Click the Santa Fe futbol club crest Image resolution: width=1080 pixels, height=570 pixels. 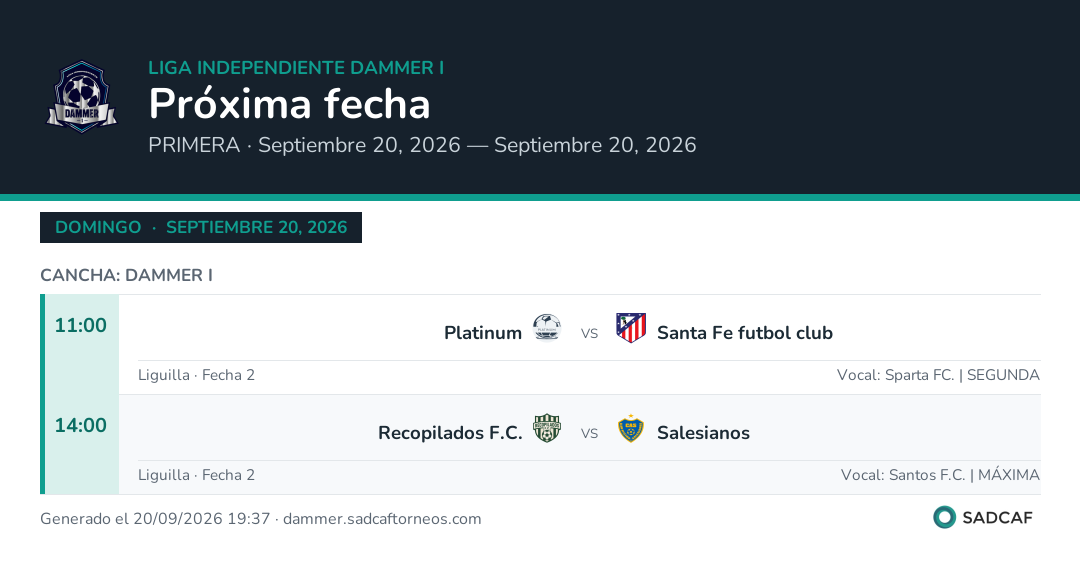tap(631, 328)
